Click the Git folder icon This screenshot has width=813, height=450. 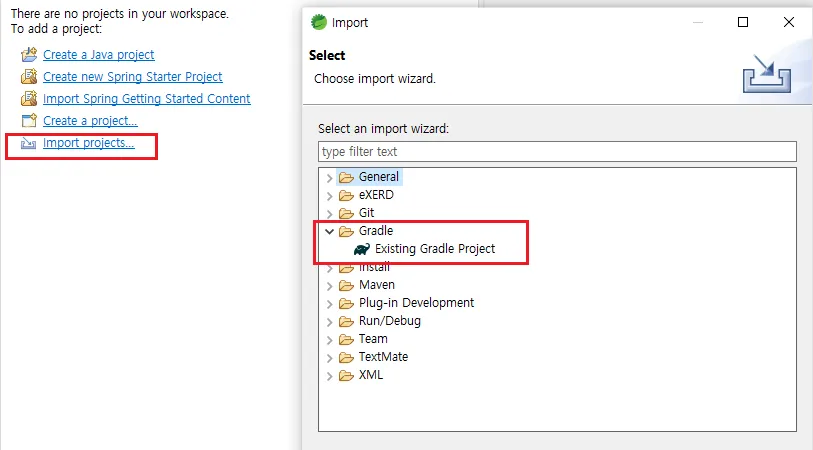(346, 214)
